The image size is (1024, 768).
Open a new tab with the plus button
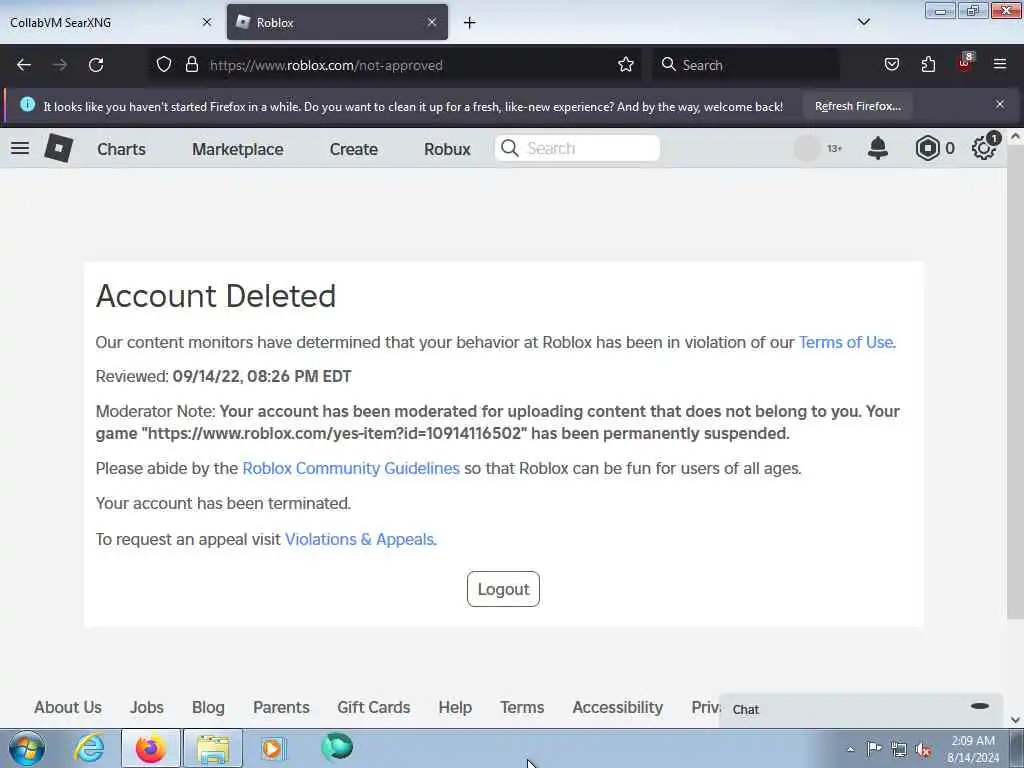click(470, 23)
